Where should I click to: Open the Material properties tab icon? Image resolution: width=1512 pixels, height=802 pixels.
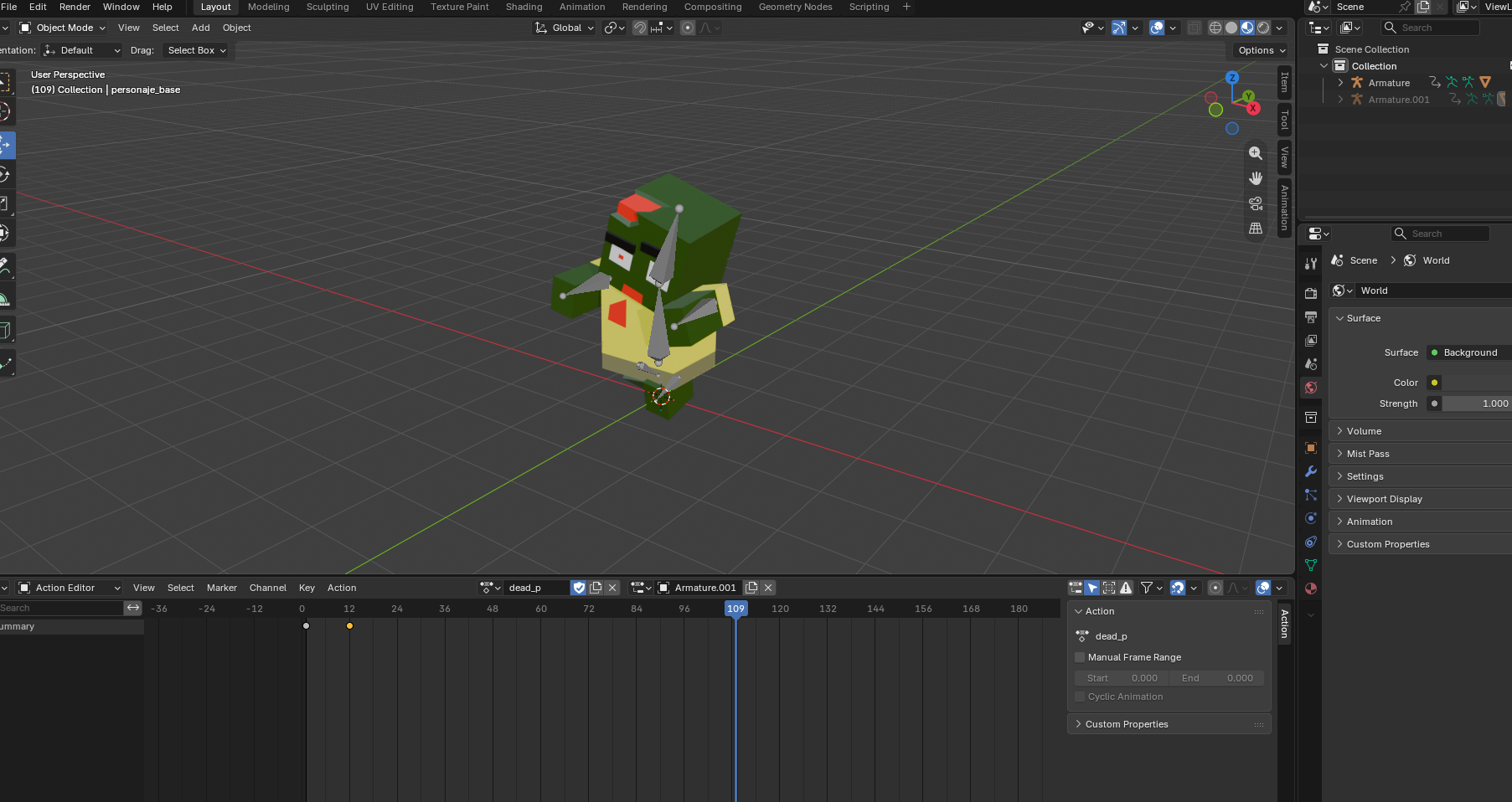coord(1311,589)
